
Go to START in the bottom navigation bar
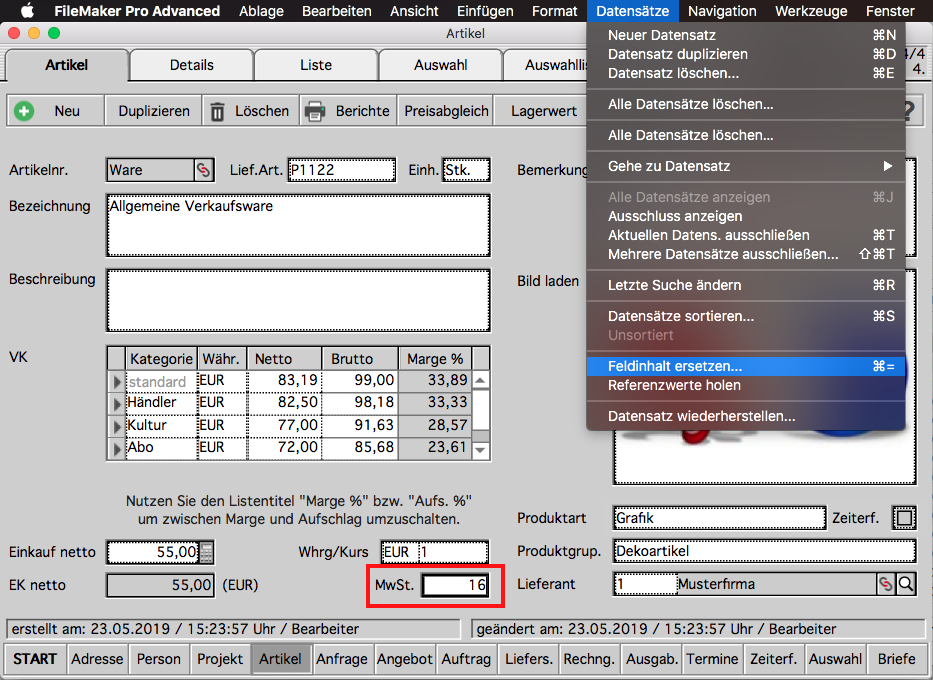click(x=35, y=659)
